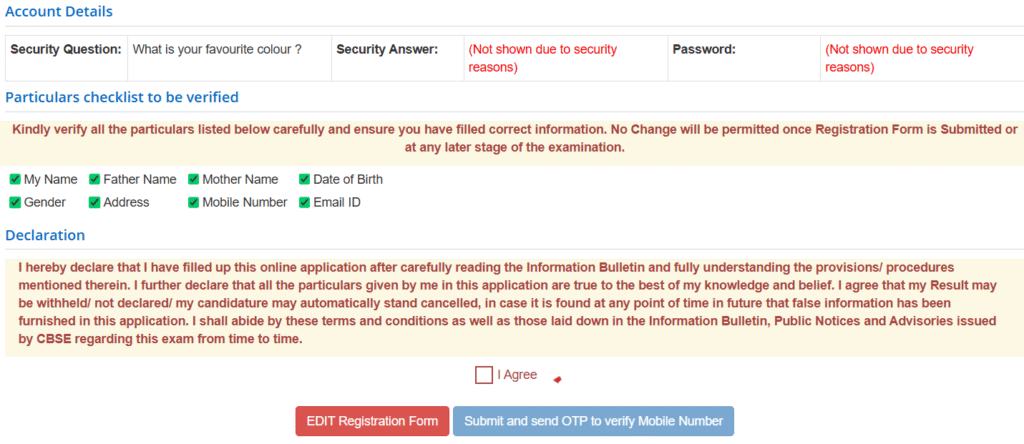The image size is (1024, 444).
Task: Uncheck the Mother Name checkbox
Action: pyautogui.click(x=194, y=180)
